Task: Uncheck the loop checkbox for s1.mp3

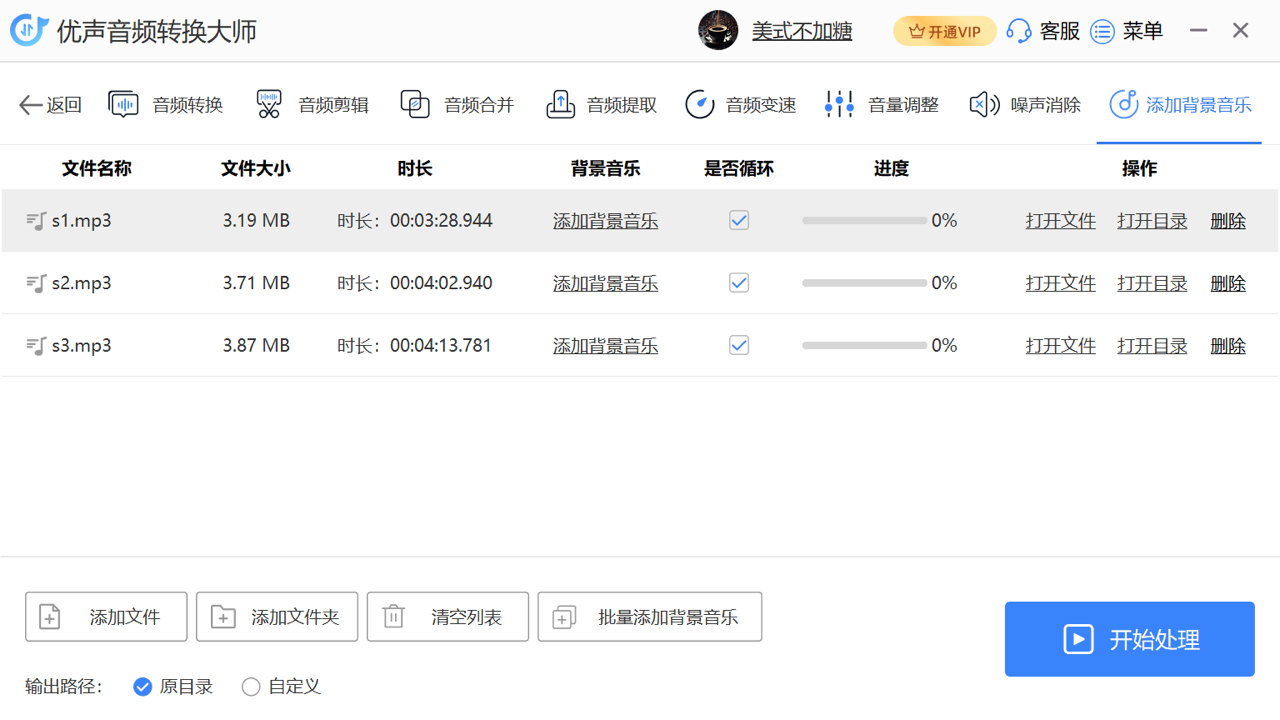Action: [739, 221]
